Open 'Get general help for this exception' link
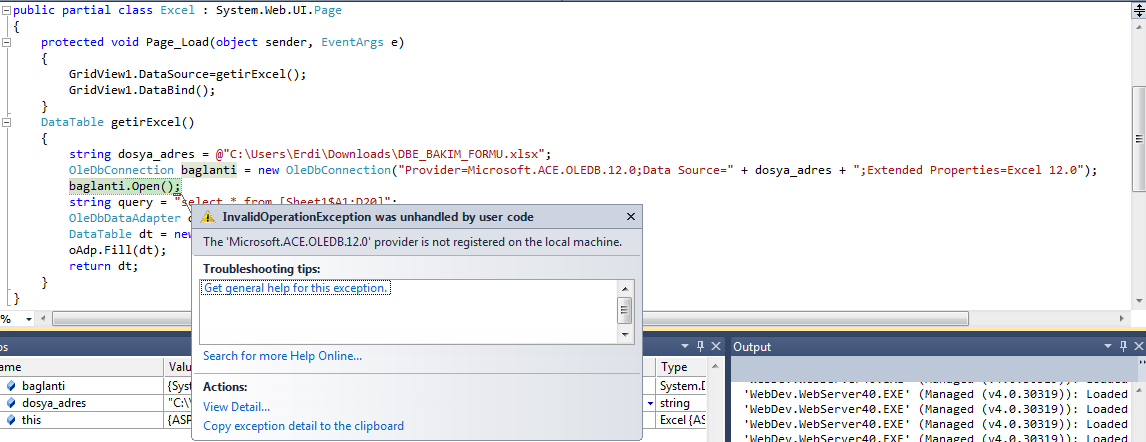The height and width of the screenshot is (442, 1146). point(296,288)
